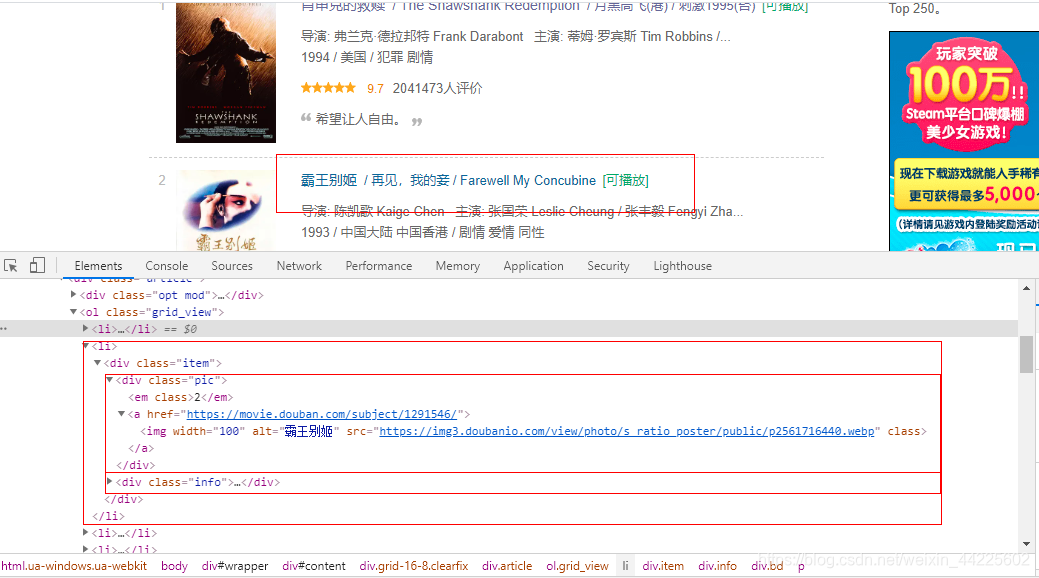Click the closing </li> tag line
The width and height of the screenshot is (1039, 578).
point(108,516)
